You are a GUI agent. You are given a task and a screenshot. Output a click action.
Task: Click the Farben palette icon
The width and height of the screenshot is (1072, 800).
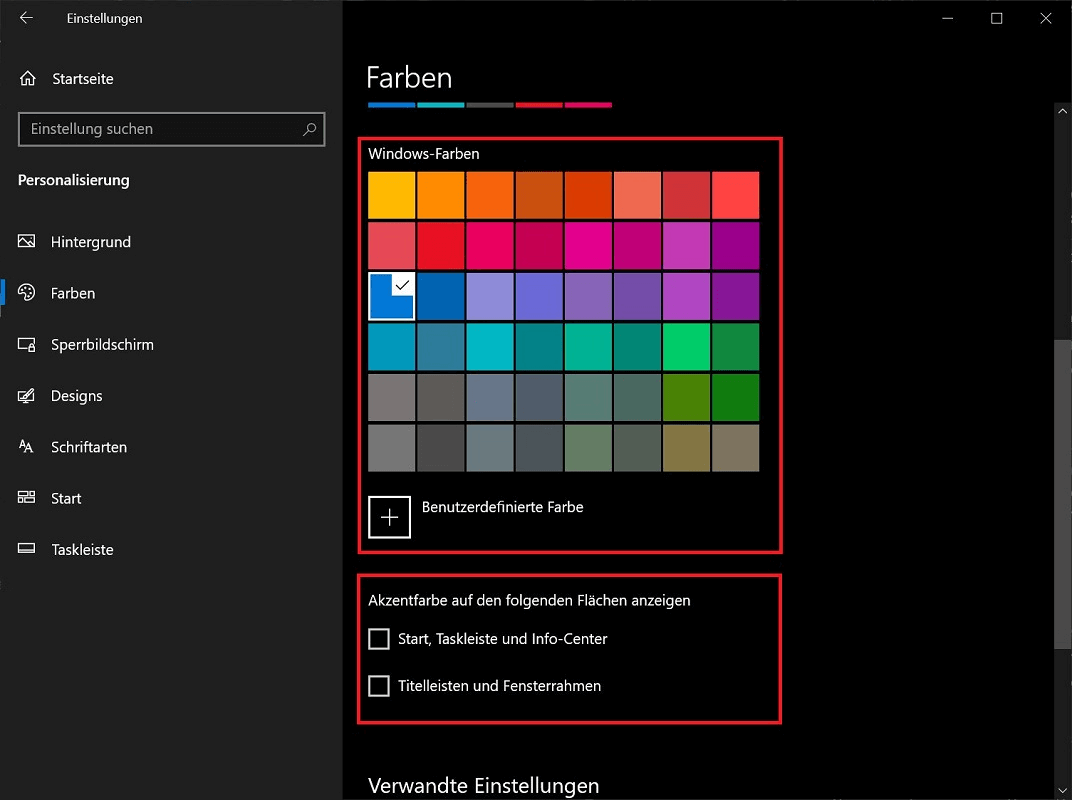27,293
